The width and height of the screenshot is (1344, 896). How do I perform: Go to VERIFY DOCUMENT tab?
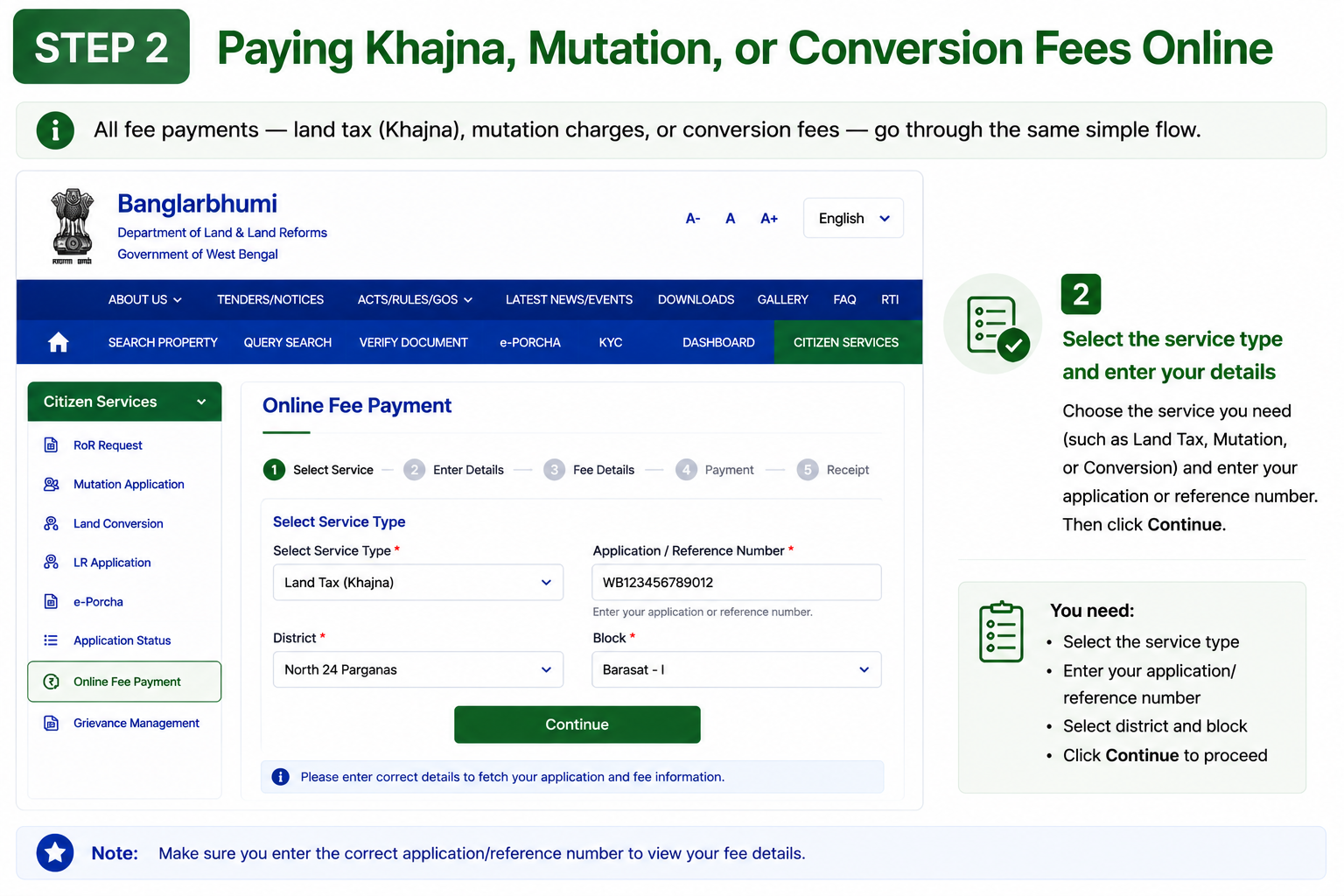[413, 342]
